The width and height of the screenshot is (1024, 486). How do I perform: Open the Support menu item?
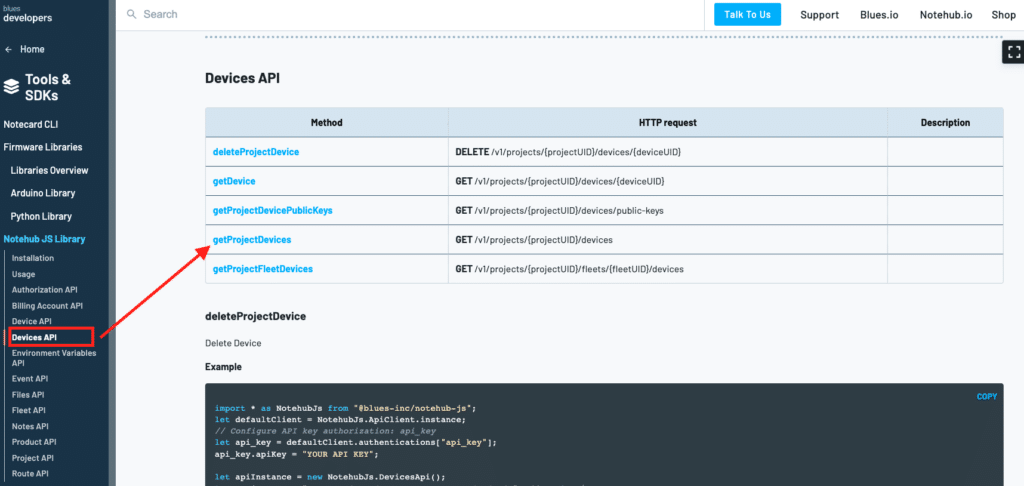click(x=819, y=15)
